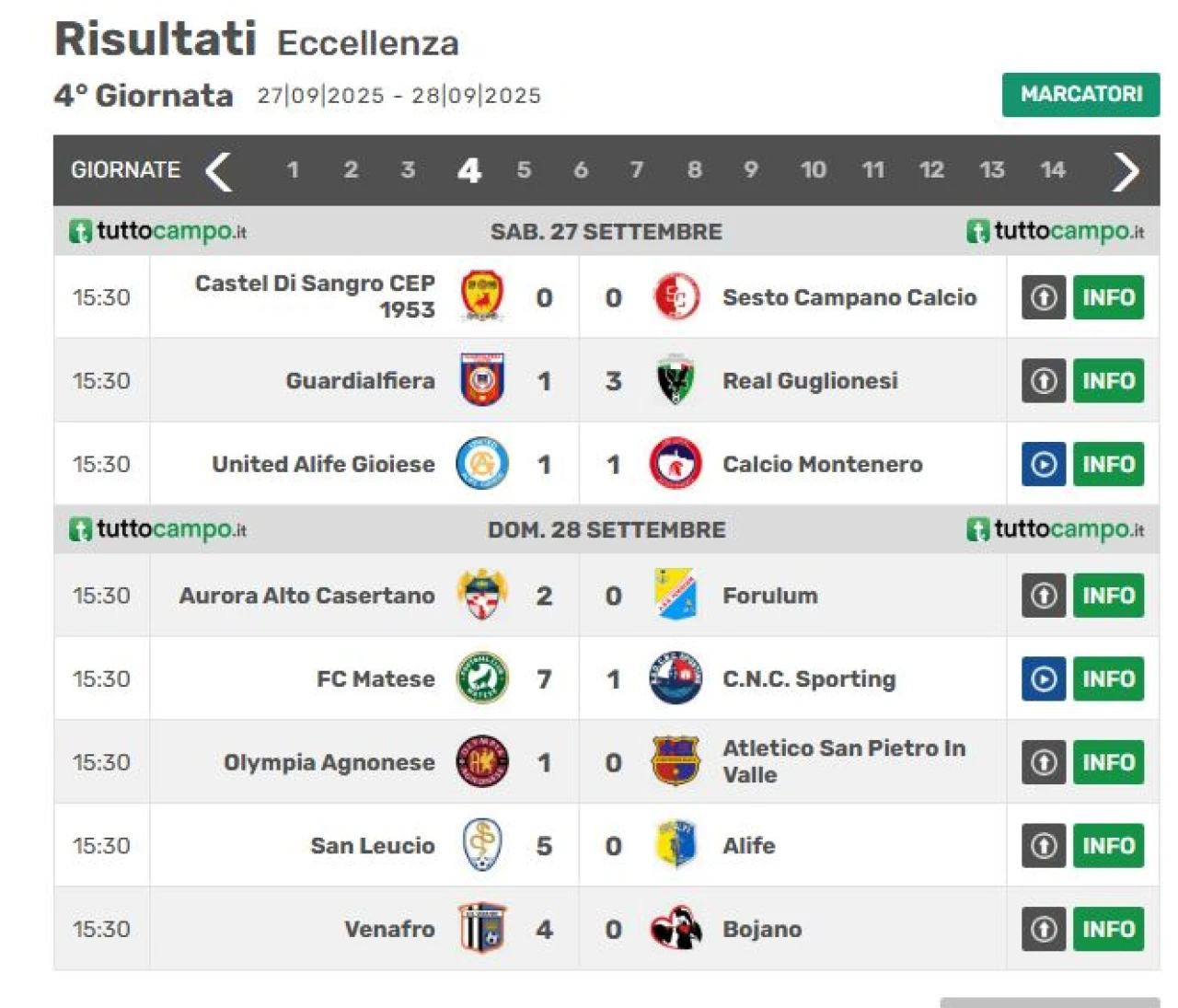Jump to giornata 1
Viewport: 1178px width, 1008px height.
tap(293, 170)
